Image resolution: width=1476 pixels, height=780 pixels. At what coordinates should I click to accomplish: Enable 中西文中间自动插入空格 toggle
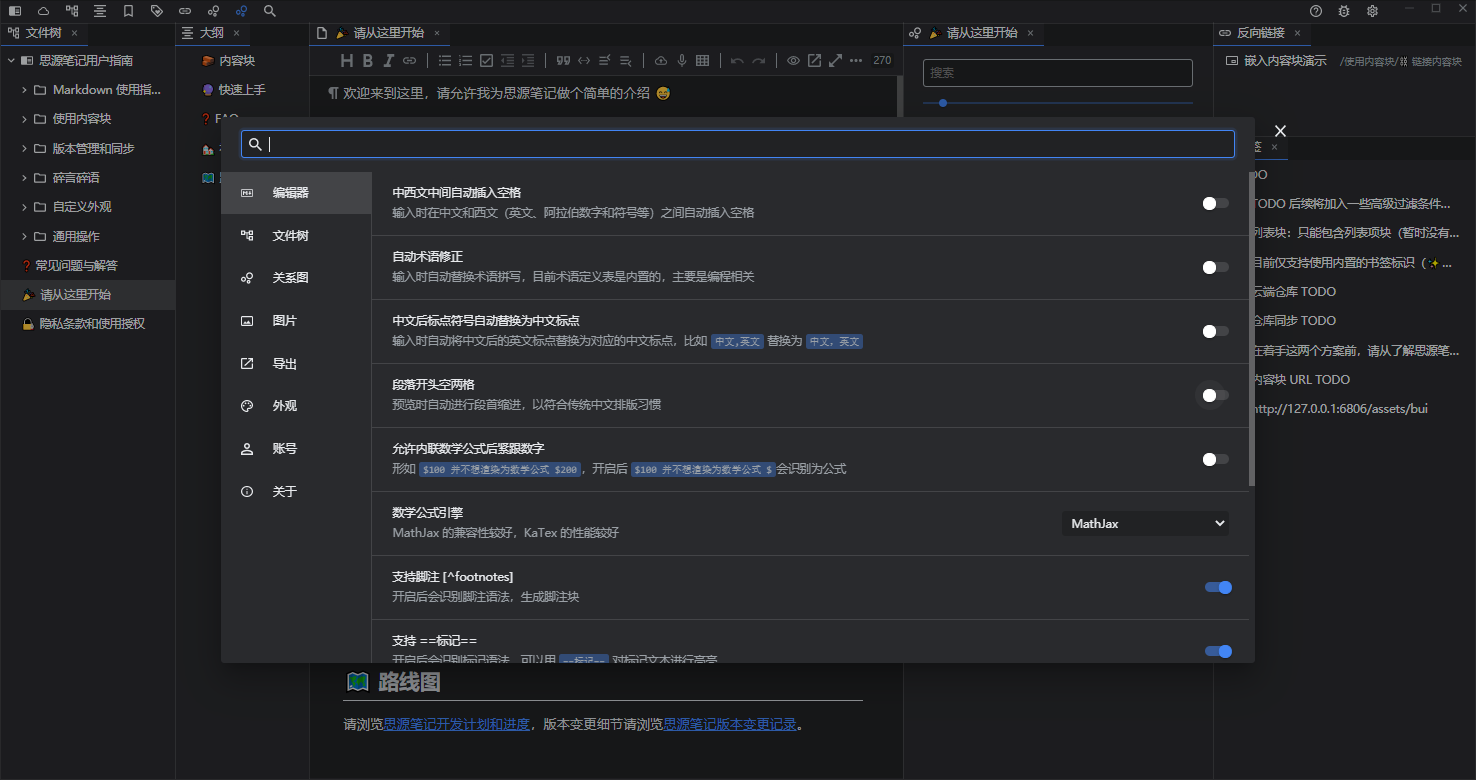point(1215,203)
